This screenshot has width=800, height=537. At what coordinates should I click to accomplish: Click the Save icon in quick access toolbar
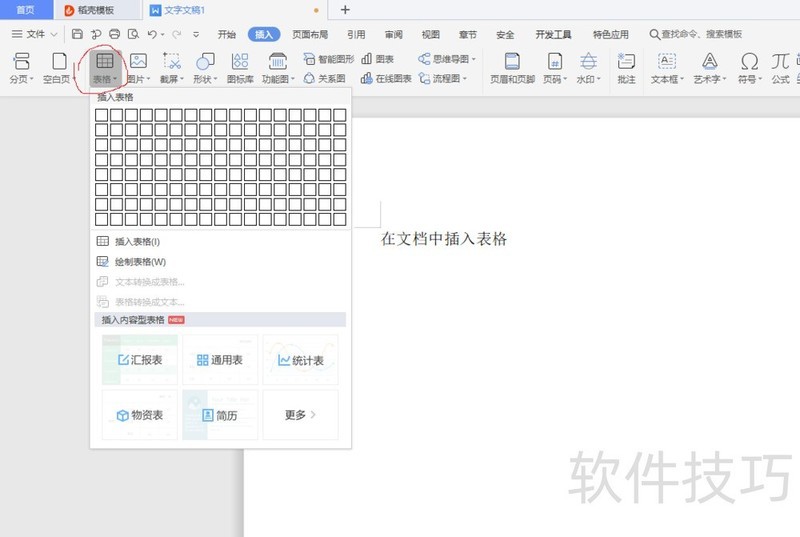(77, 34)
